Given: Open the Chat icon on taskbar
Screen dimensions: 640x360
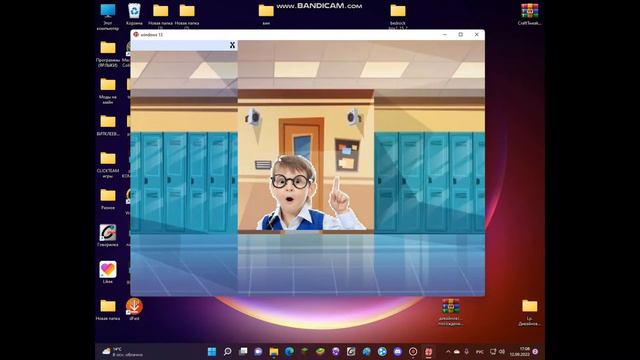Looking at the screenshot, I should (258, 351).
